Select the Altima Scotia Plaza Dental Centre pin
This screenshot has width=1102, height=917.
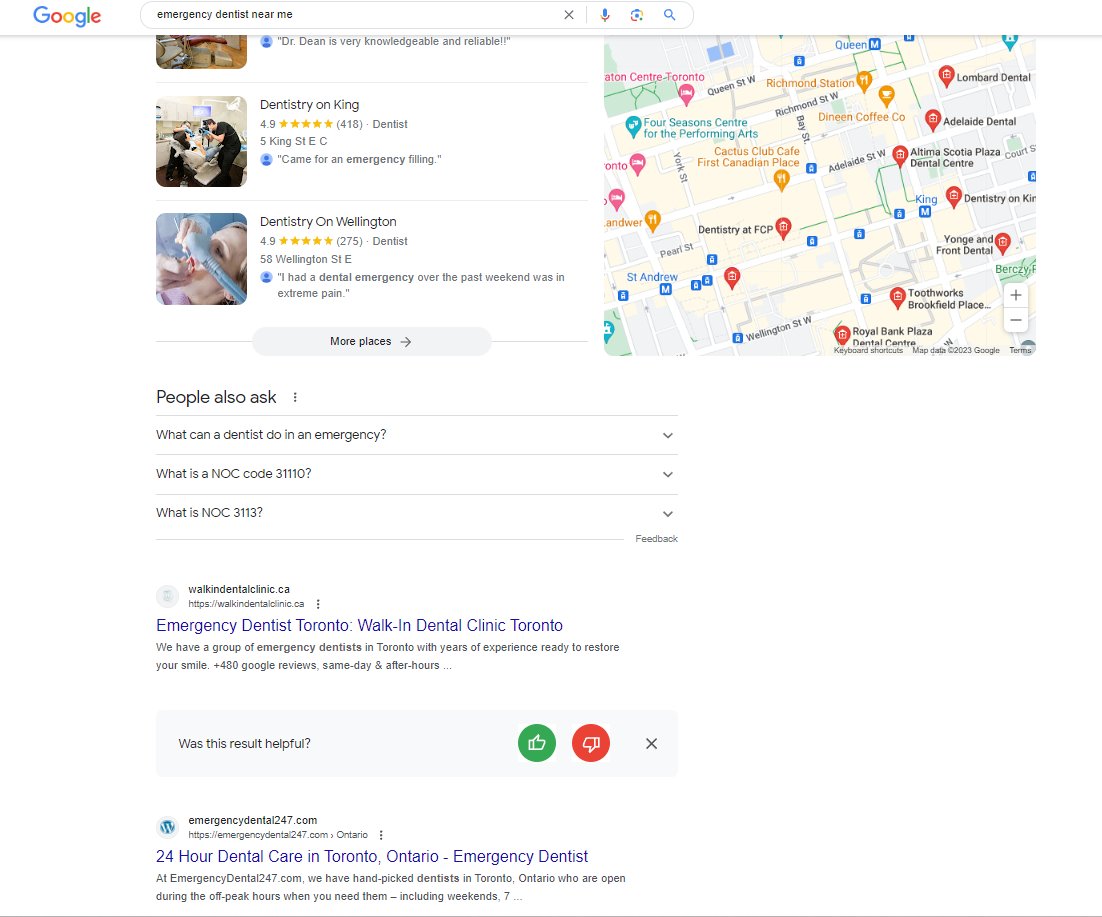click(900, 155)
